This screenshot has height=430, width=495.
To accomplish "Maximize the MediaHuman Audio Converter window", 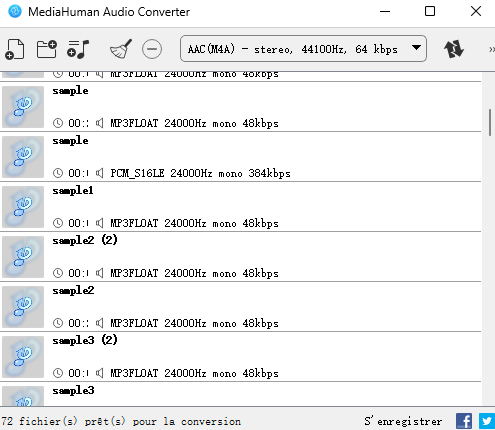I will coord(430,11).
